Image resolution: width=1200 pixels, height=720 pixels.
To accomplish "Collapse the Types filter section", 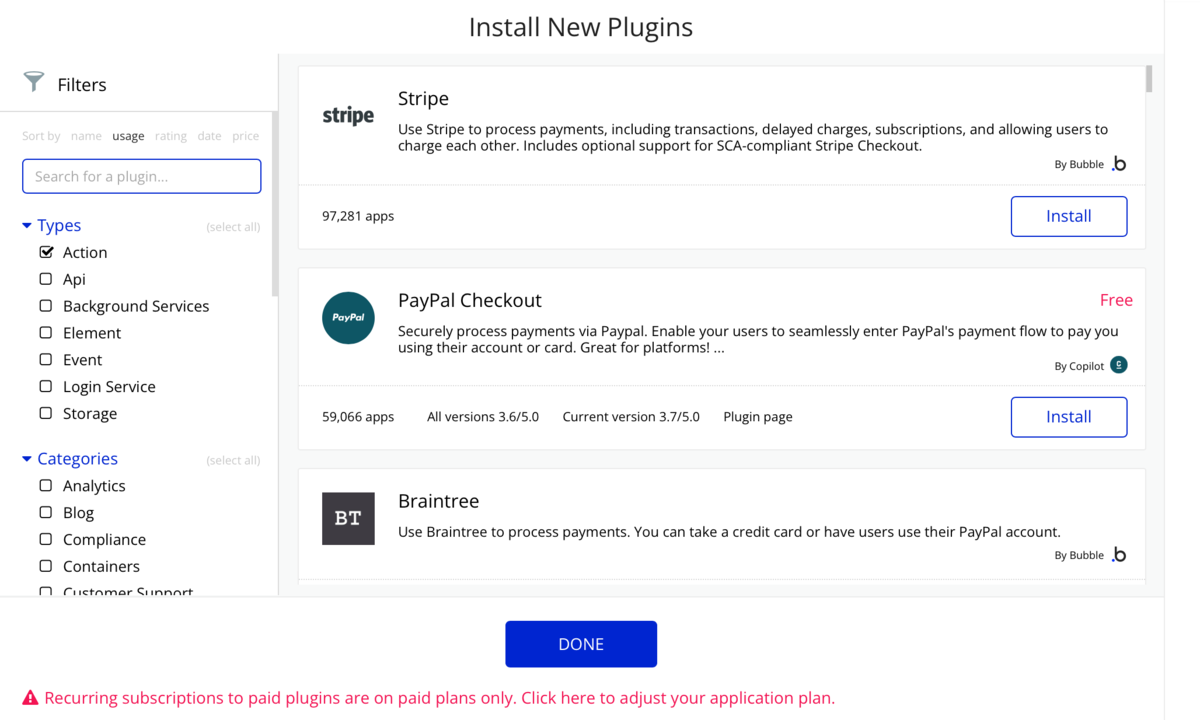I will pyautogui.click(x=27, y=226).
